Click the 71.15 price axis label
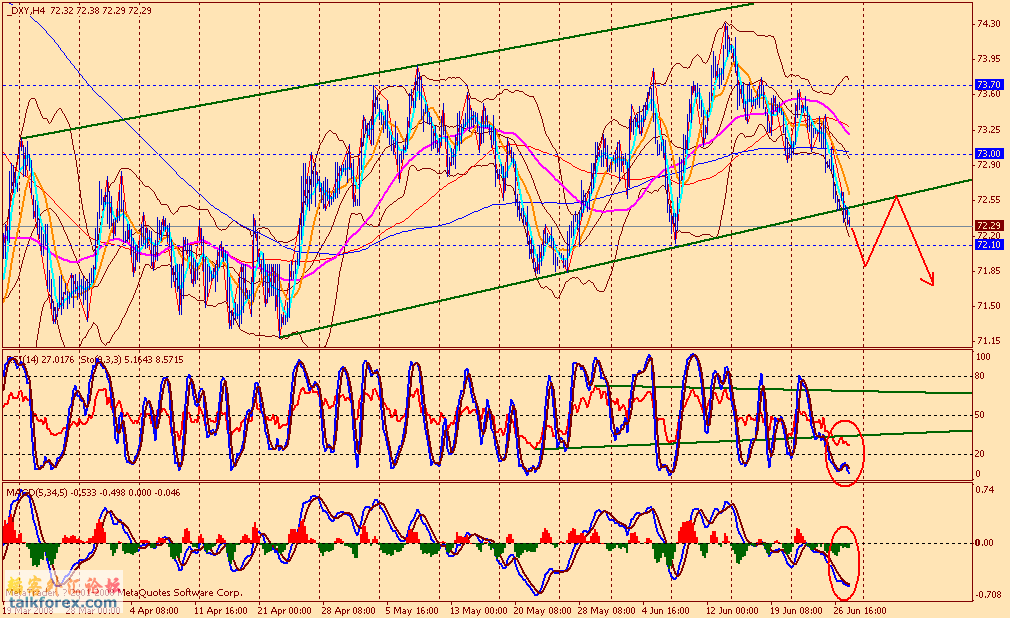Viewport: 1010px width, 618px height. coord(988,341)
